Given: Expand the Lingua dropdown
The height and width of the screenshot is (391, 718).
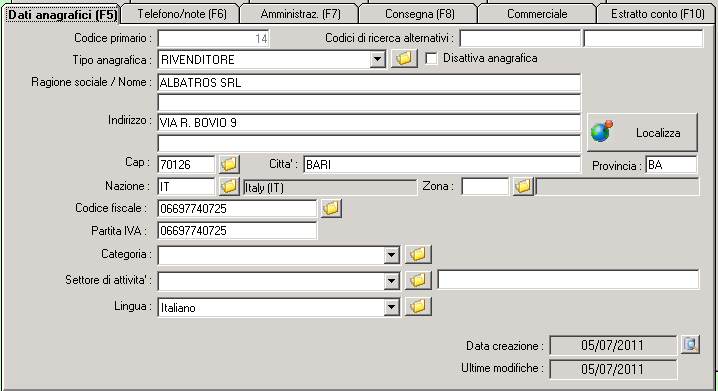Looking at the screenshot, I should [x=392, y=307].
